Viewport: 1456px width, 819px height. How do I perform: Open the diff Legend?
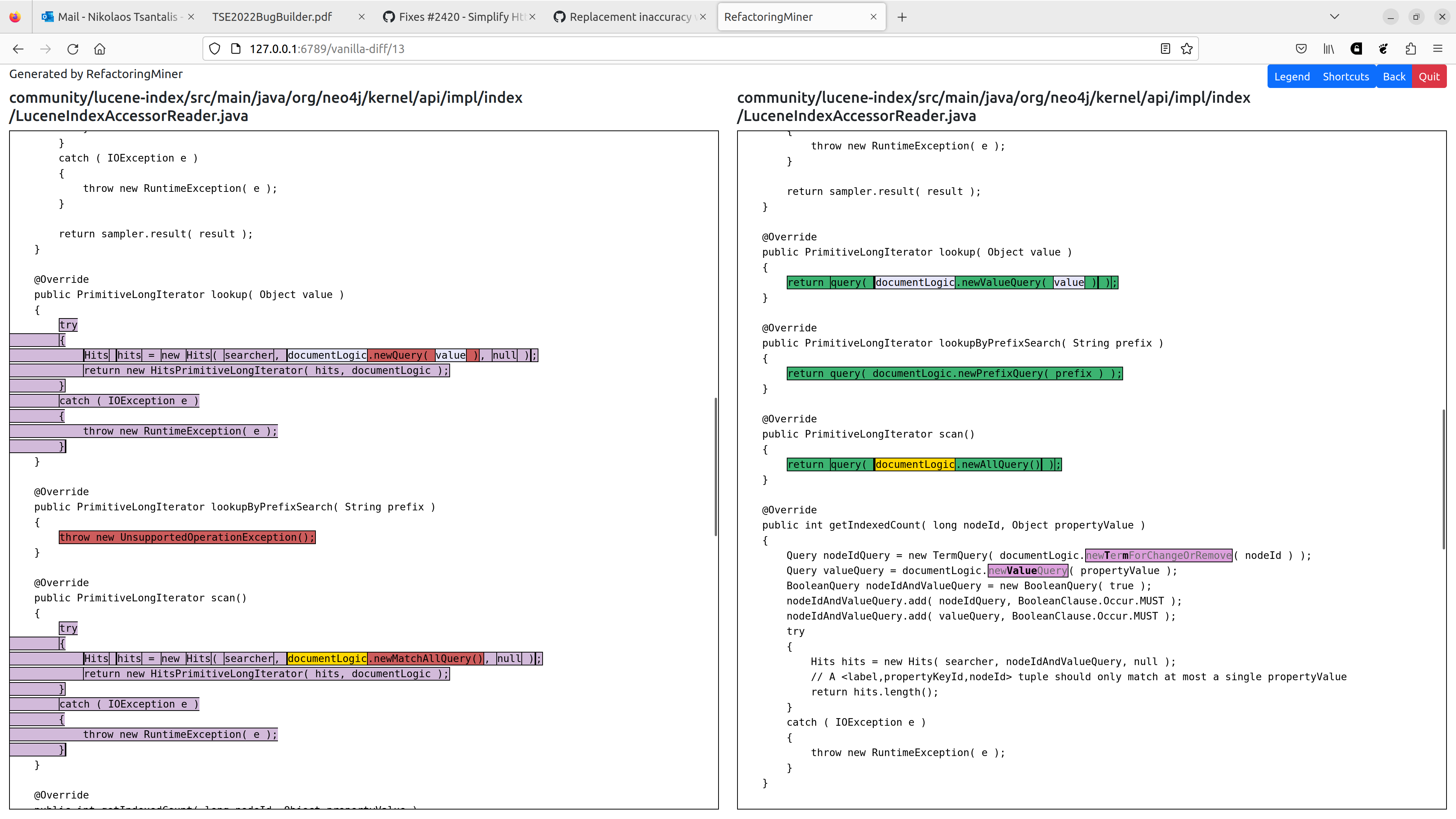(x=1292, y=76)
